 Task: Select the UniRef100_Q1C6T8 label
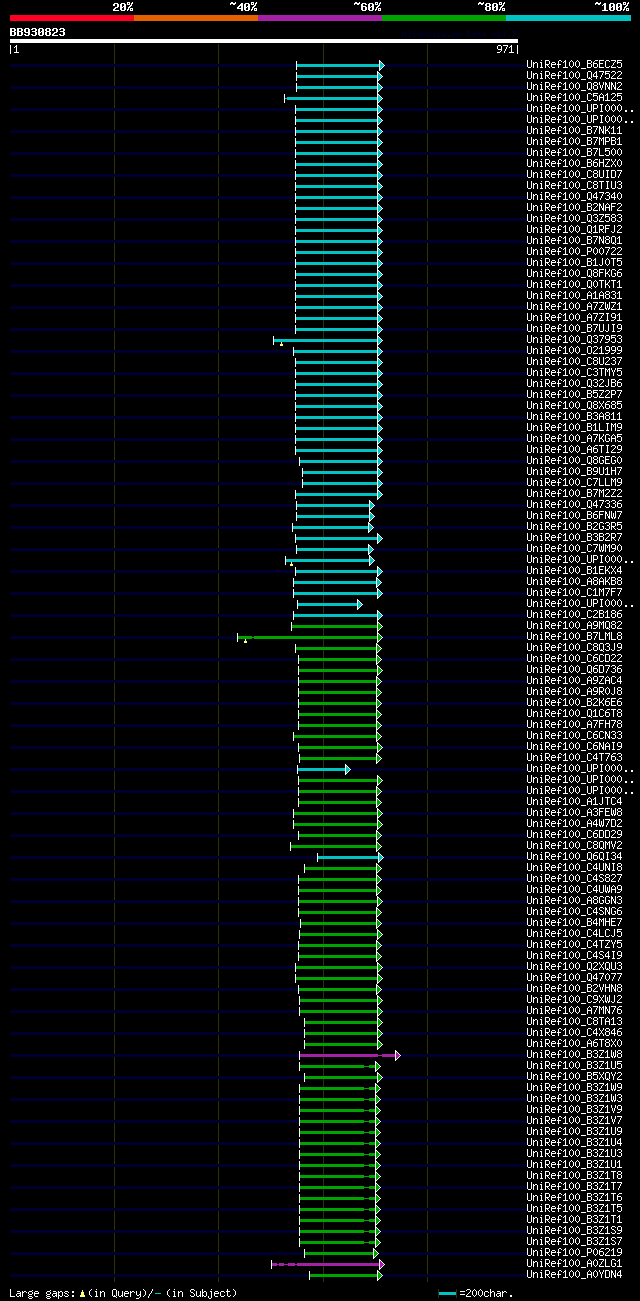[x=574, y=714]
